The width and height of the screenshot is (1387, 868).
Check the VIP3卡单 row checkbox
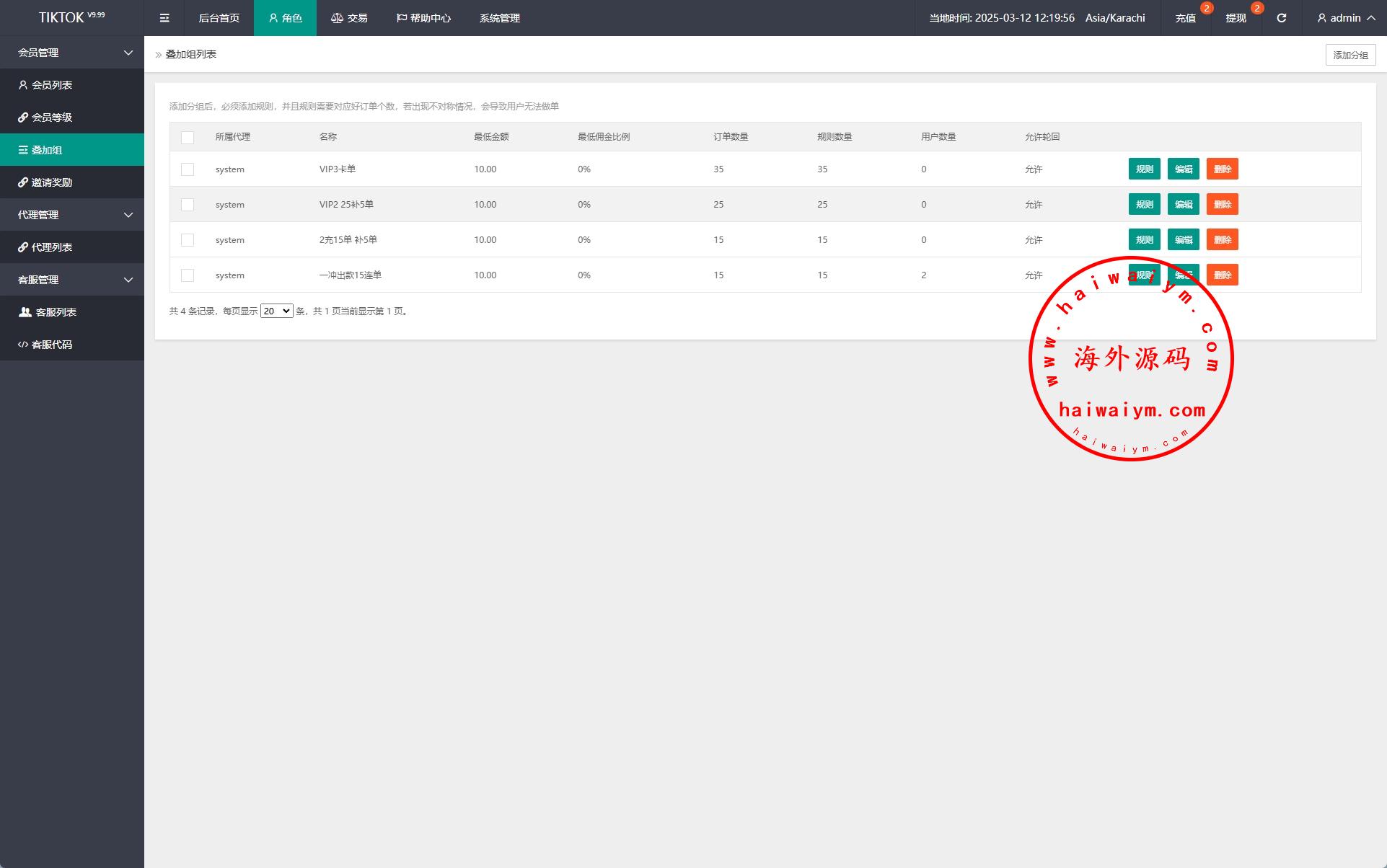click(x=188, y=169)
